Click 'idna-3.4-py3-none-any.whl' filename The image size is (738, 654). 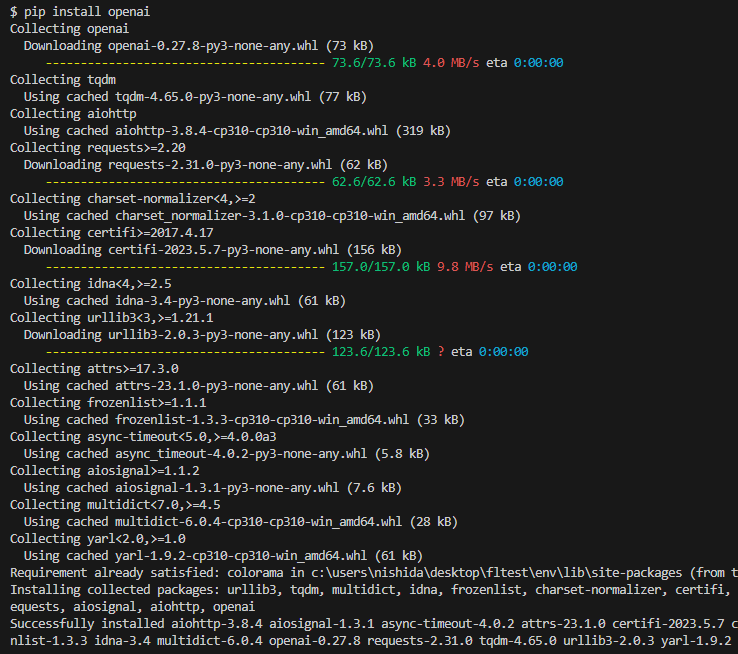tap(202, 301)
